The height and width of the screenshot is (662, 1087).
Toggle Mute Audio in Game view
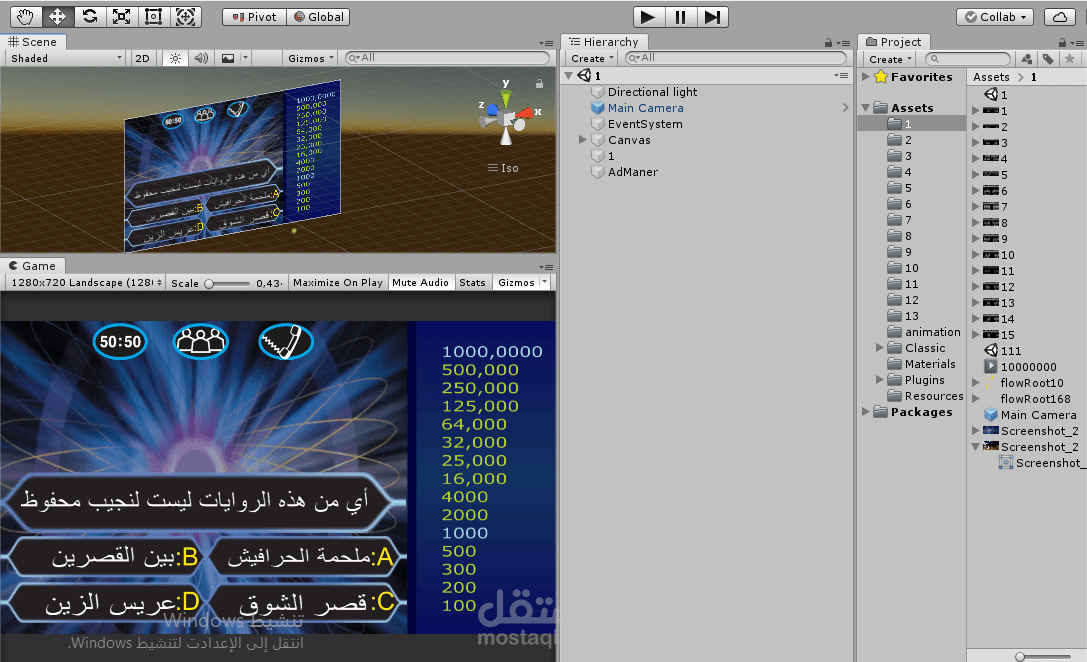point(420,282)
